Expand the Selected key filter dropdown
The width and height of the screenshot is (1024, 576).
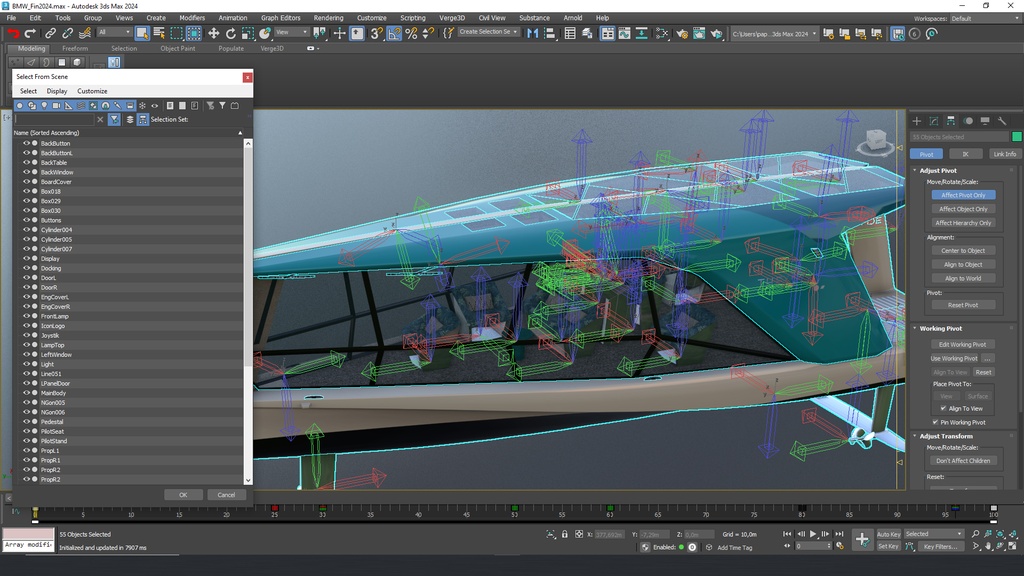pos(933,534)
